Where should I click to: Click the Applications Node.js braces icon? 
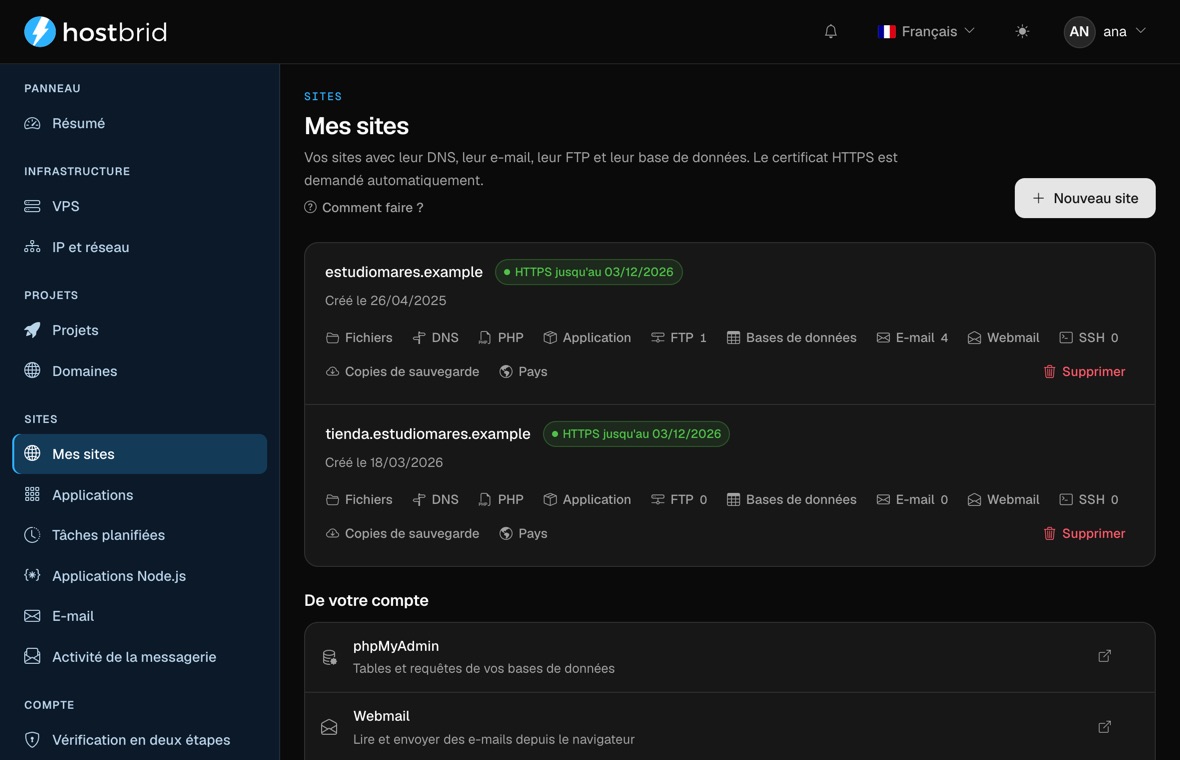point(32,576)
